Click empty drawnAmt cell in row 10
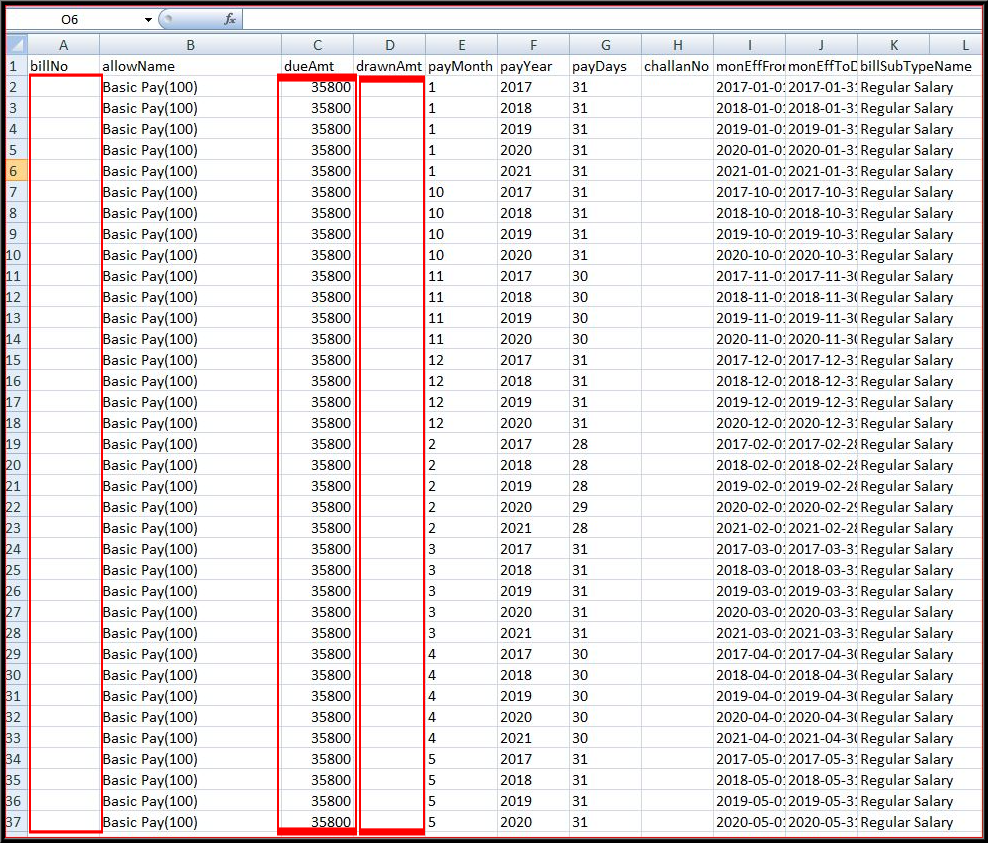Viewport: 988px width, 843px height. [389, 255]
